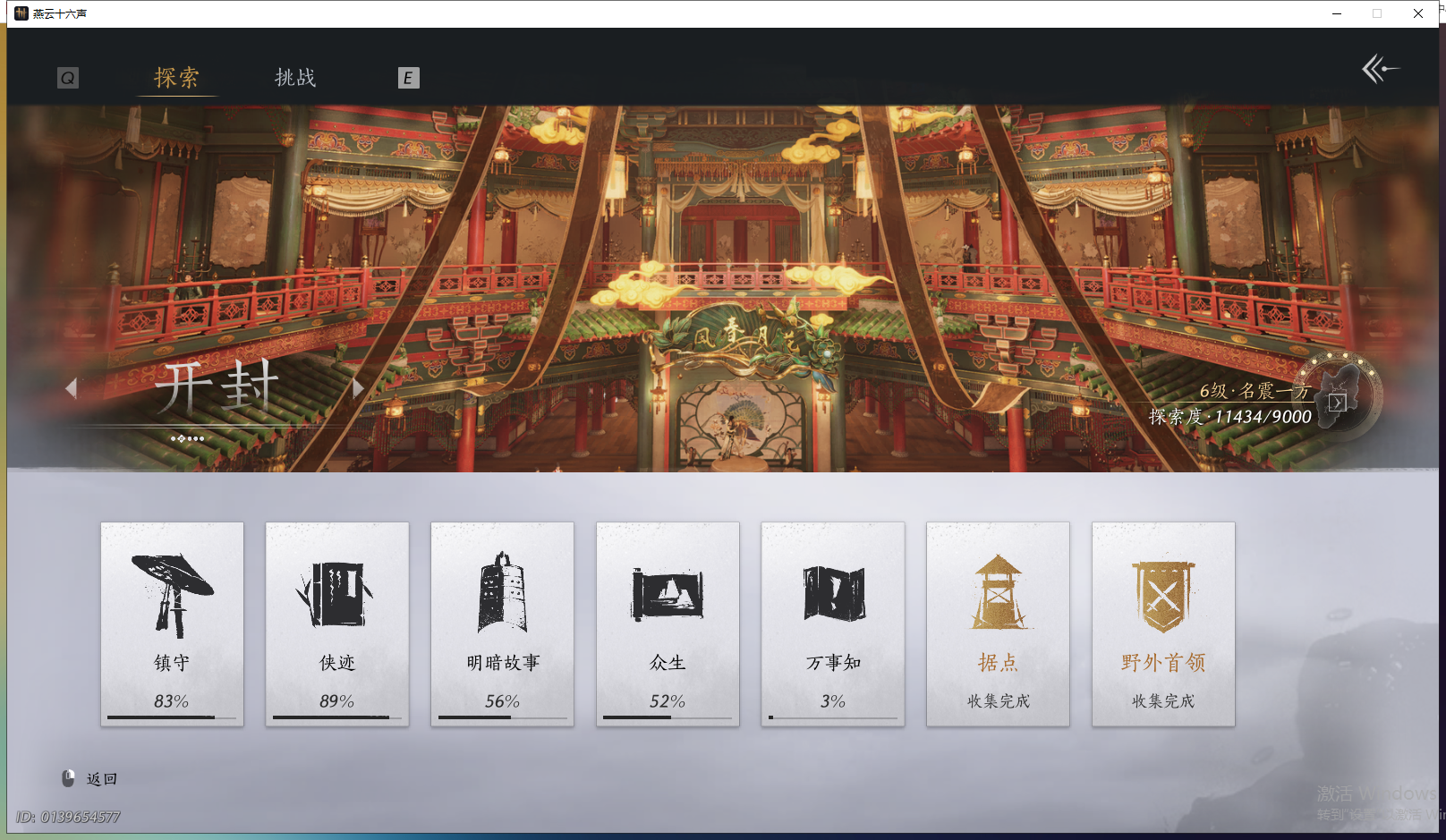Click the 侠迹 89% progress bar
The width and height of the screenshot is (1446, 840).
tap(337, 718)
